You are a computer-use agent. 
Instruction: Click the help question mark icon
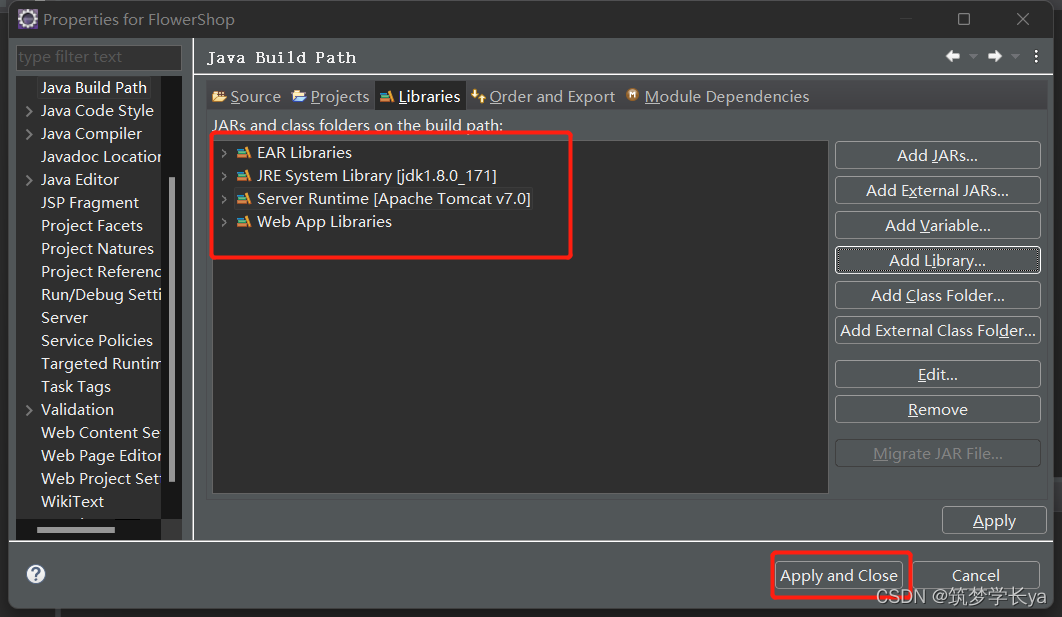click(x=36, y=574)
